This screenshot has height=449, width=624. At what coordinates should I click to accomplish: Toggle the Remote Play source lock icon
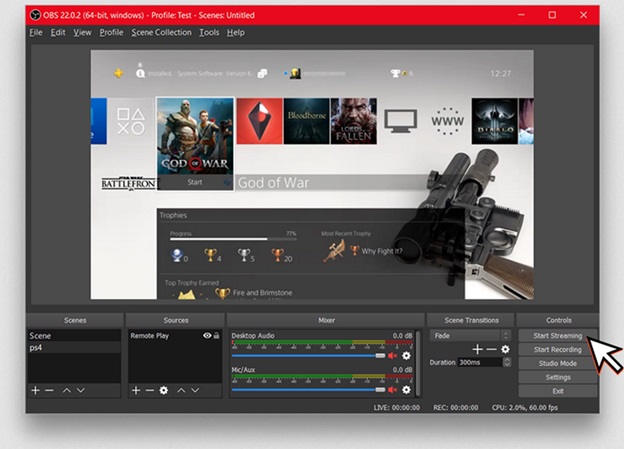pyautogui.click(x=216, y=336)
